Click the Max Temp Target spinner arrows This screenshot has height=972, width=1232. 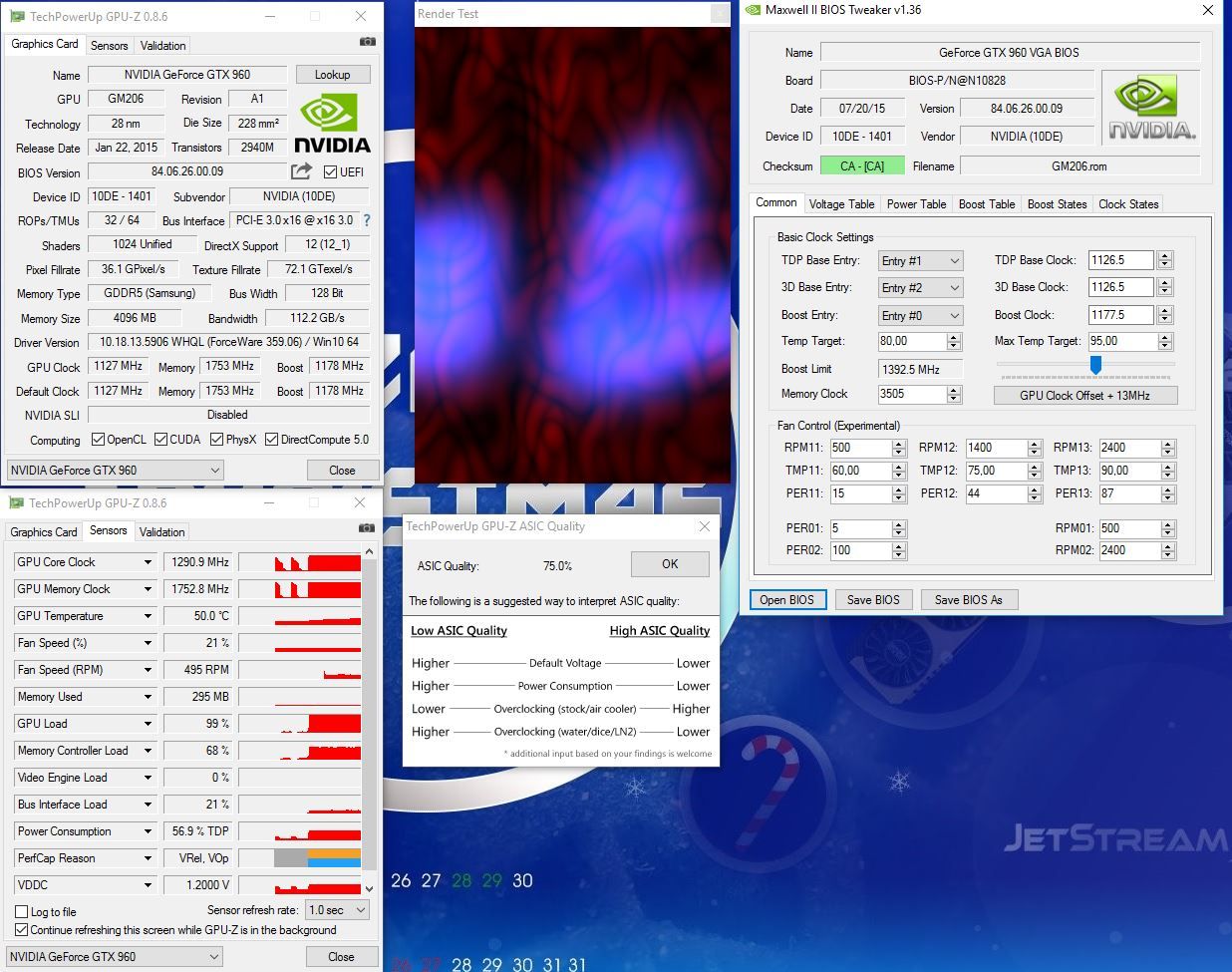[1165, 341]
